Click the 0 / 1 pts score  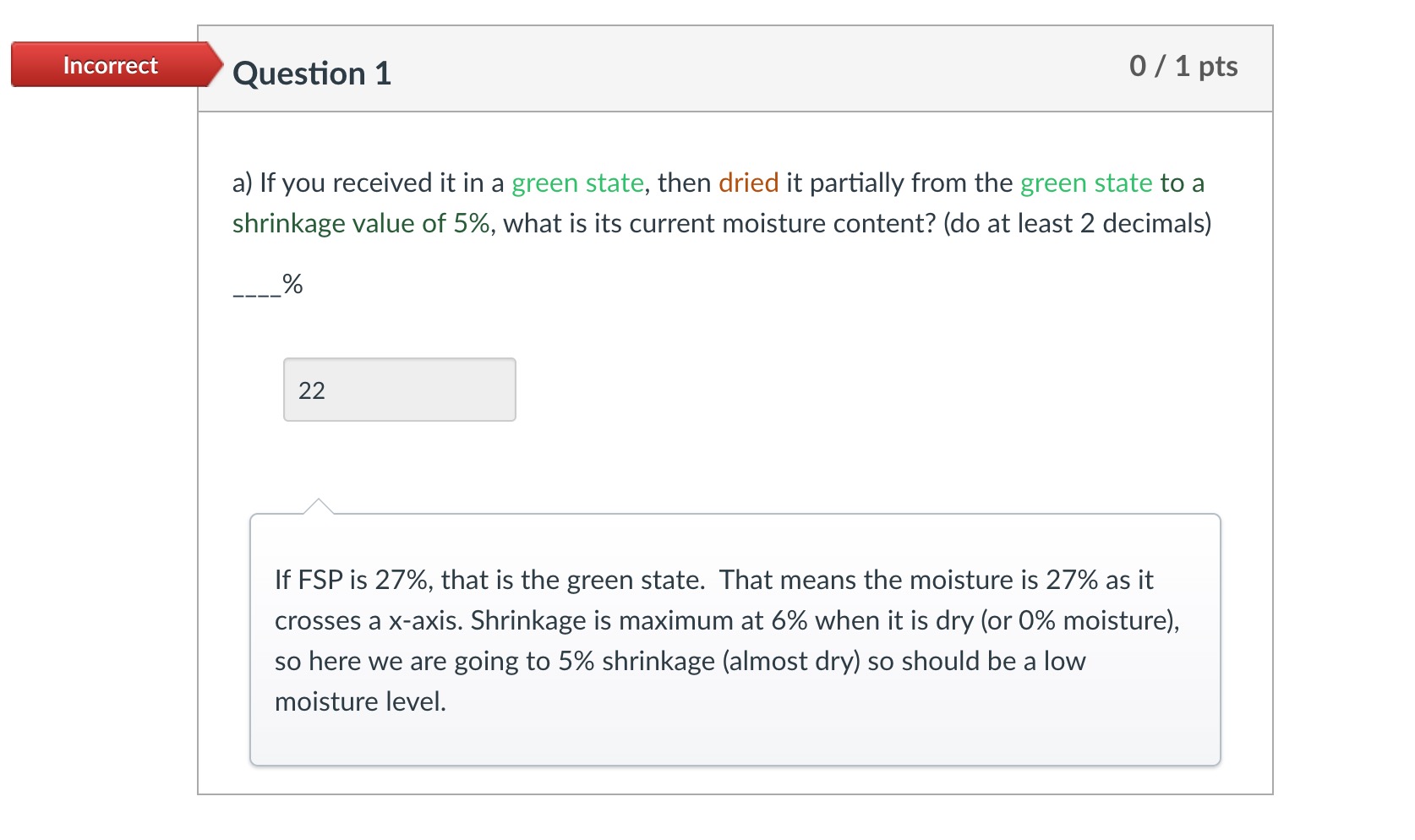(x=1183, y=66)
